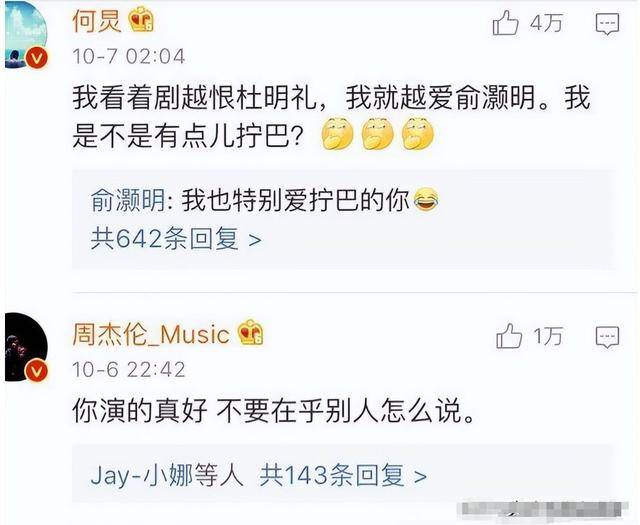Tap the 4万 like count
The image size is (640, 525).
(546, 23)
